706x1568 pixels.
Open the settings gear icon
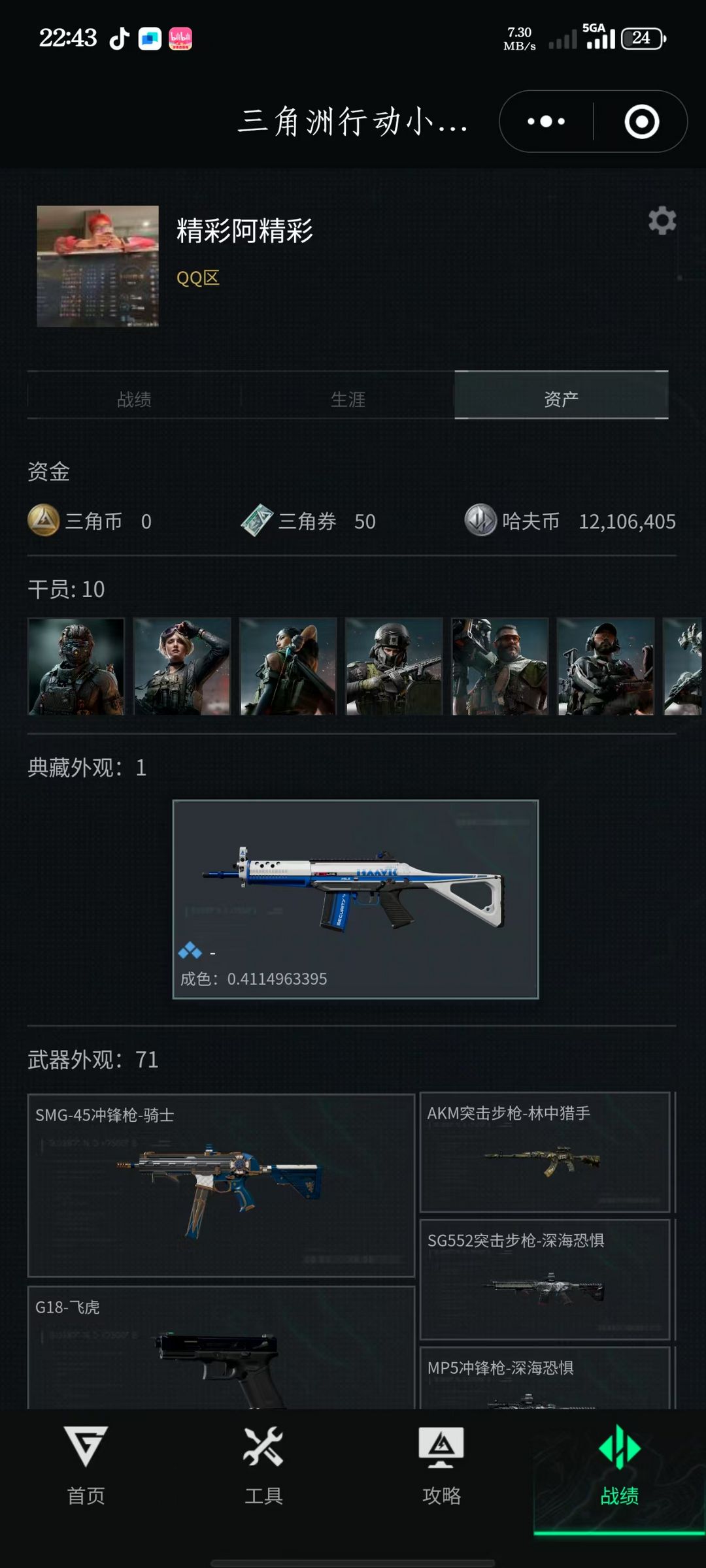coord(662,221)
